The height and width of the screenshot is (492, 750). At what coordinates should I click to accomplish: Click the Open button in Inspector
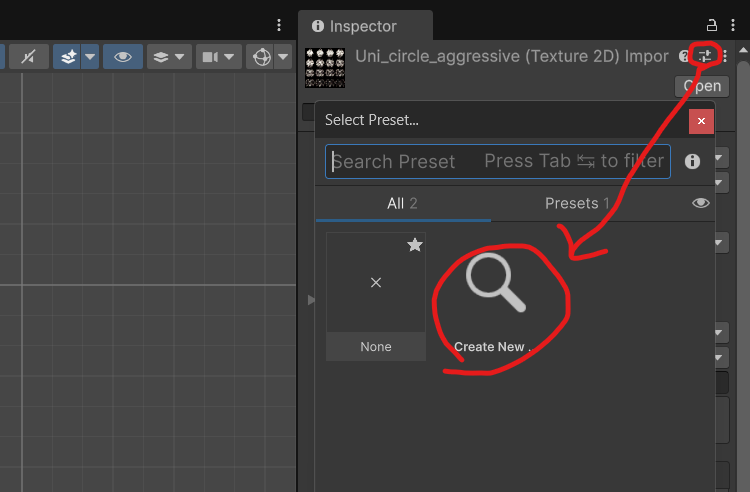click(701, 86)
